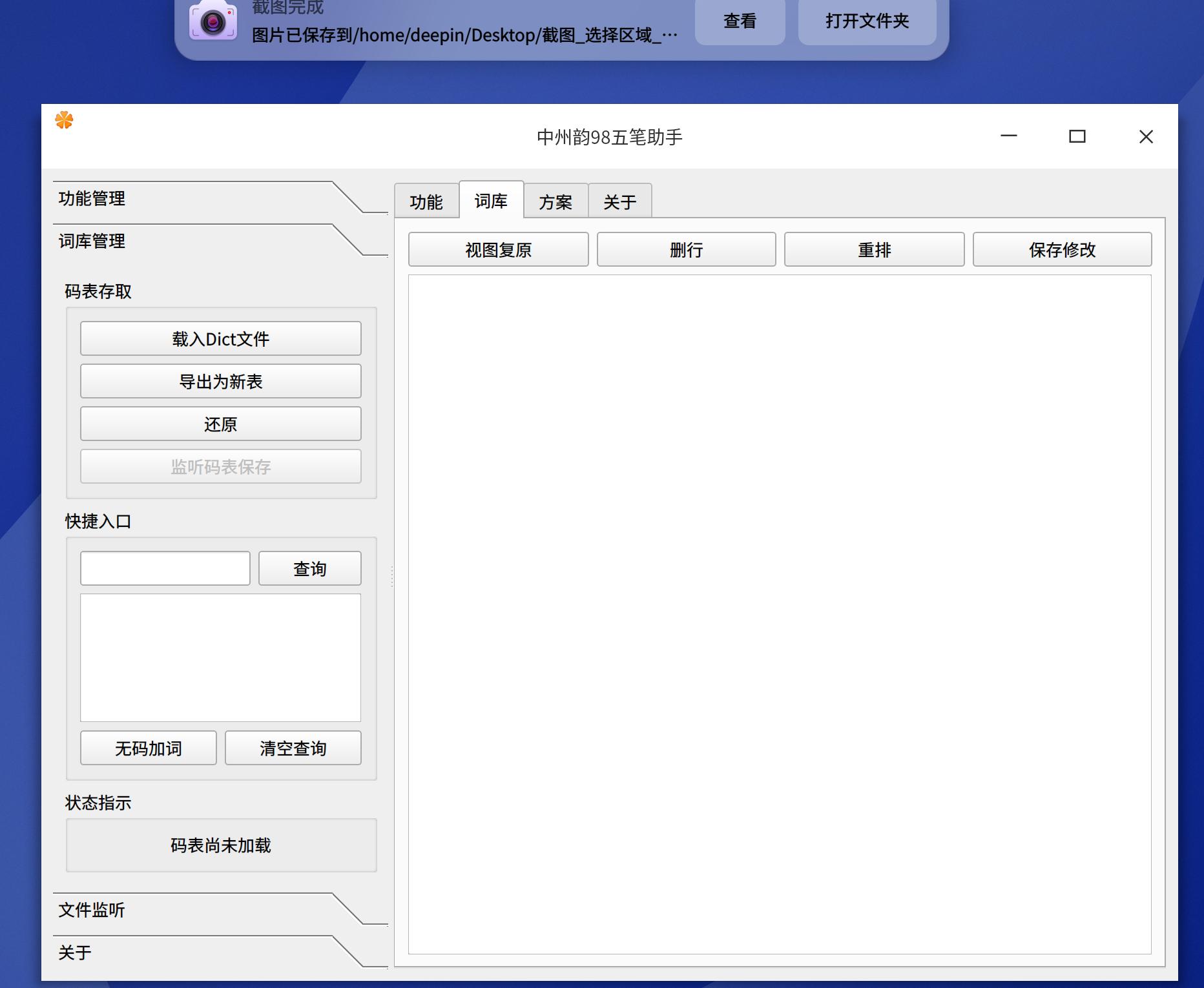Click 无码加词 to add word without code
The width and height of the screenshot is (1204, 988).
click(147, 748)
